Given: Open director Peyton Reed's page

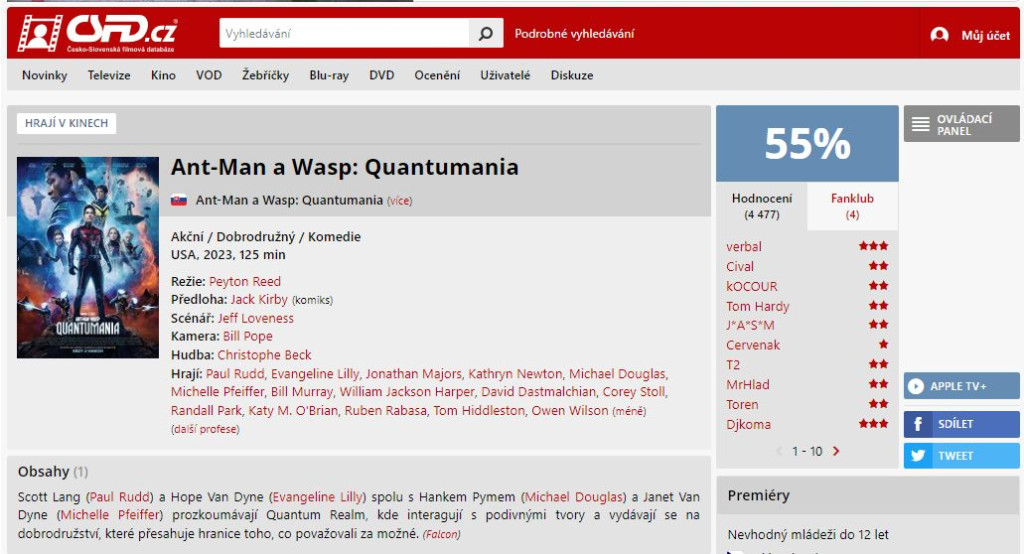Looking at the screenshot, I should coord(245,281).
